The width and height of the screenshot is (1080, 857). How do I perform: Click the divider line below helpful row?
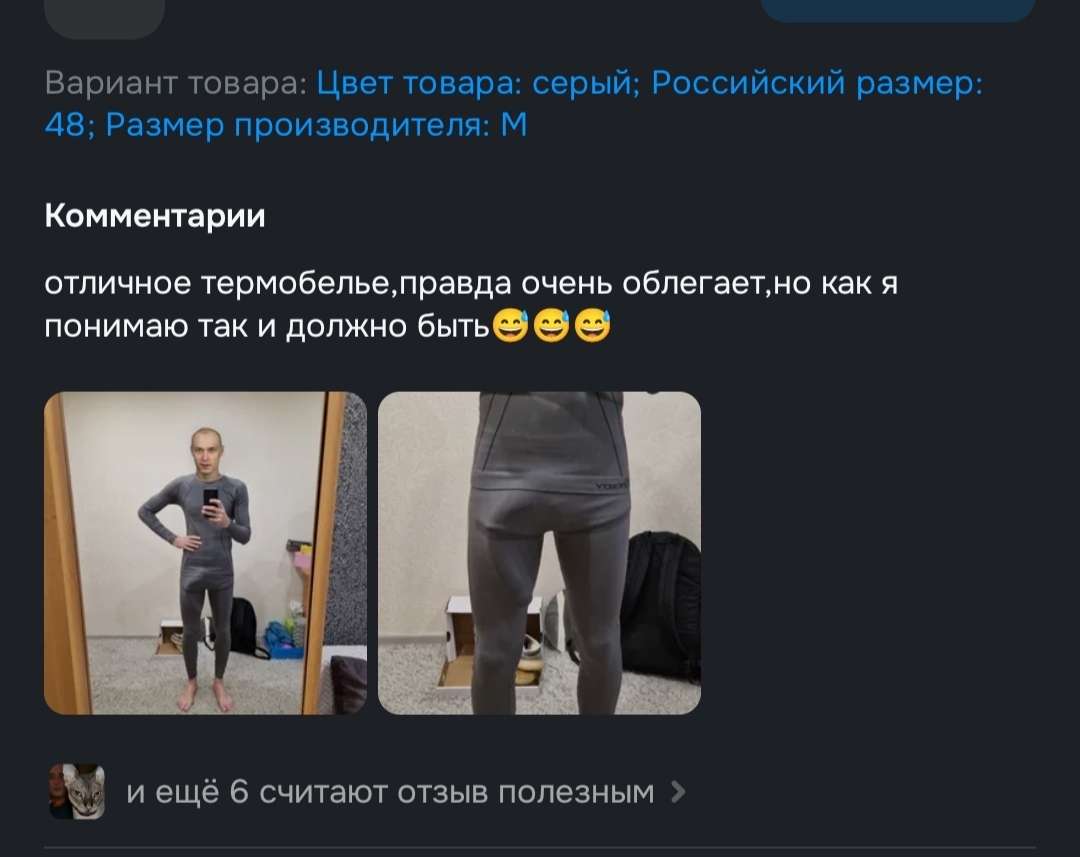pos(540,847)
